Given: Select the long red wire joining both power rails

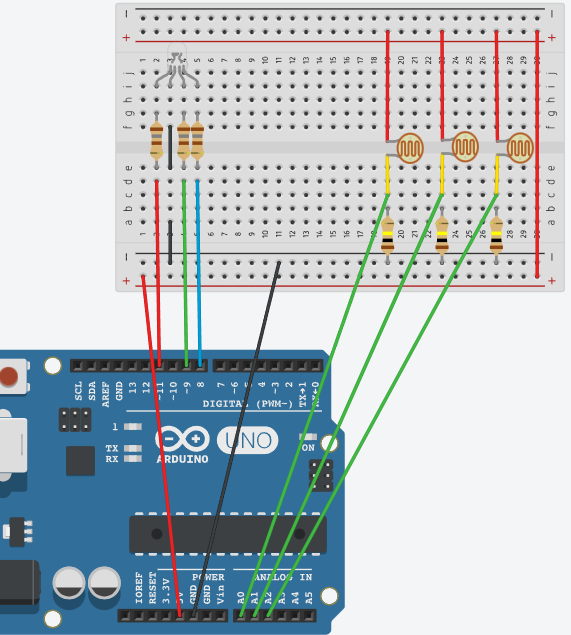Looking at the screenshot, I should coord(537,154).
